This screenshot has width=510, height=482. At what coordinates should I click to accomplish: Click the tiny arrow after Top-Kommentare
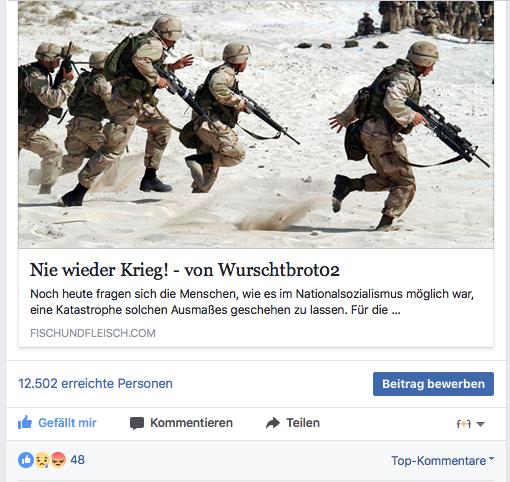(491, 459)
